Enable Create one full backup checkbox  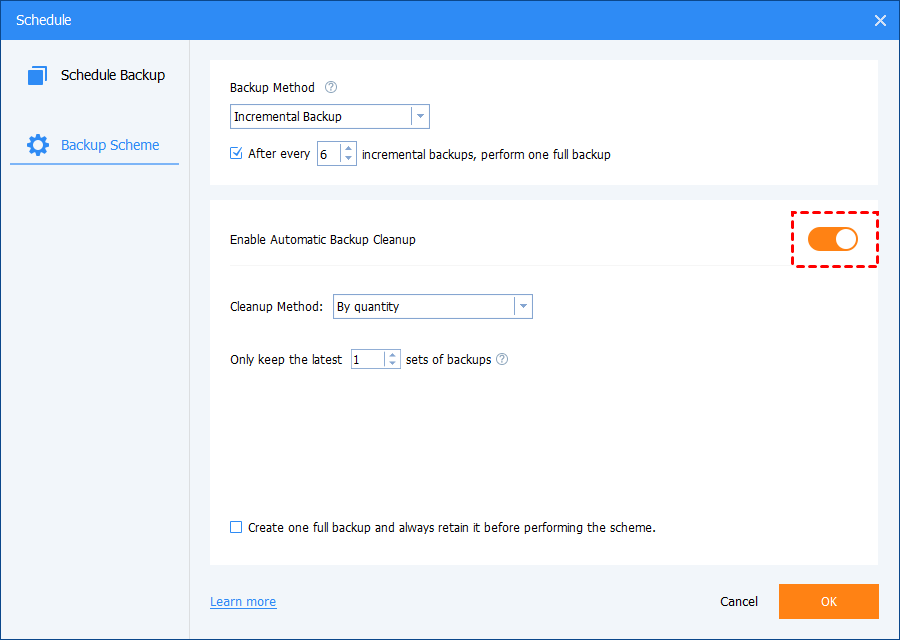point(236,527)
